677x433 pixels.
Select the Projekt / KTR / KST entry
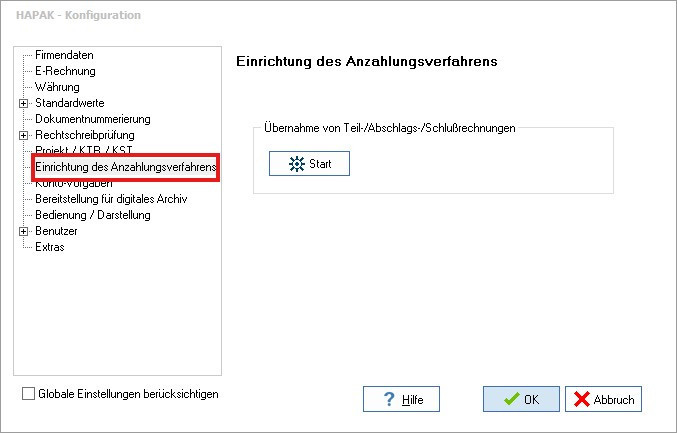click(x=84, y=150)
